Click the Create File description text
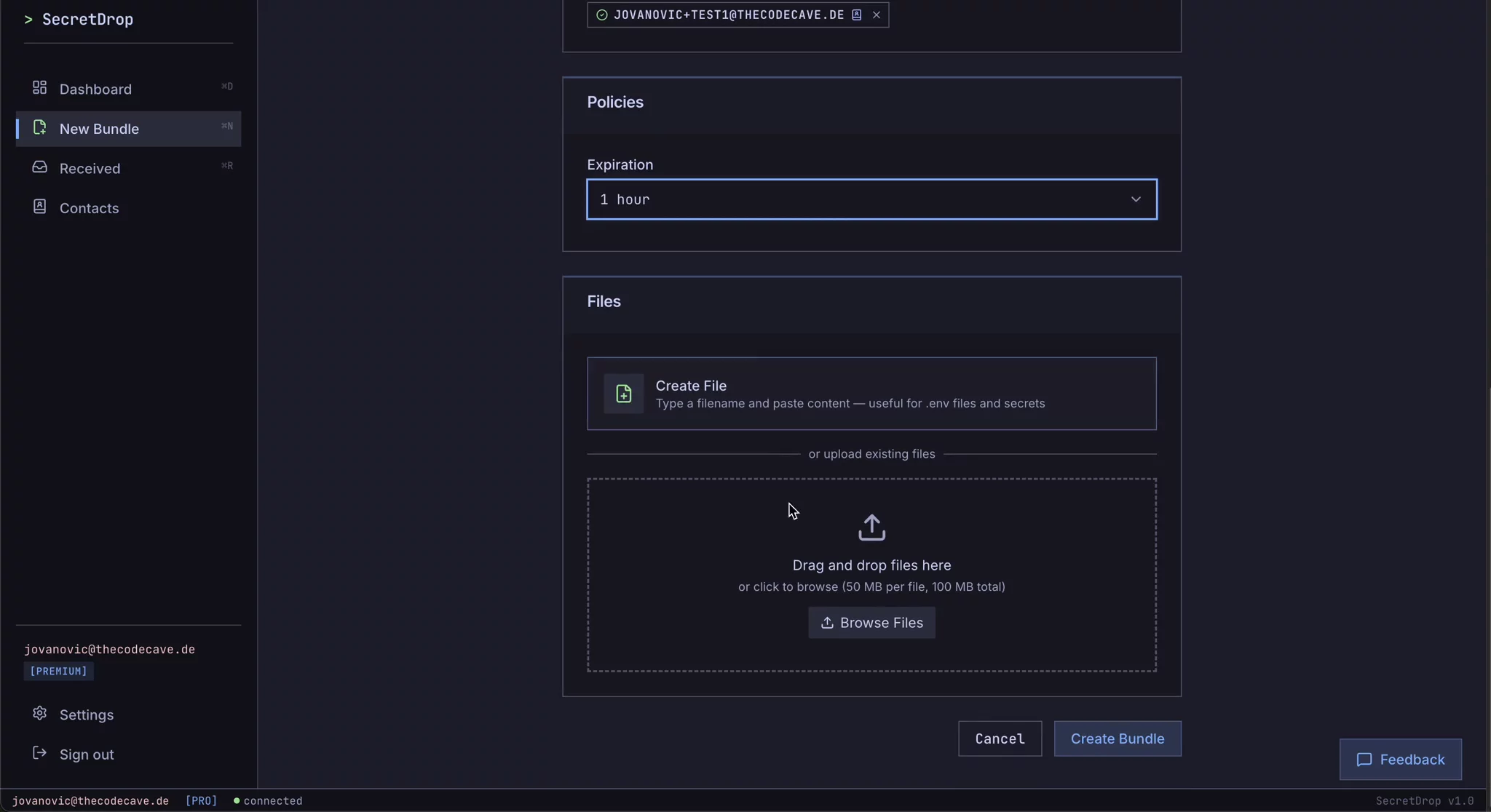Screen dimensions: 1491x812 (850, 403)
